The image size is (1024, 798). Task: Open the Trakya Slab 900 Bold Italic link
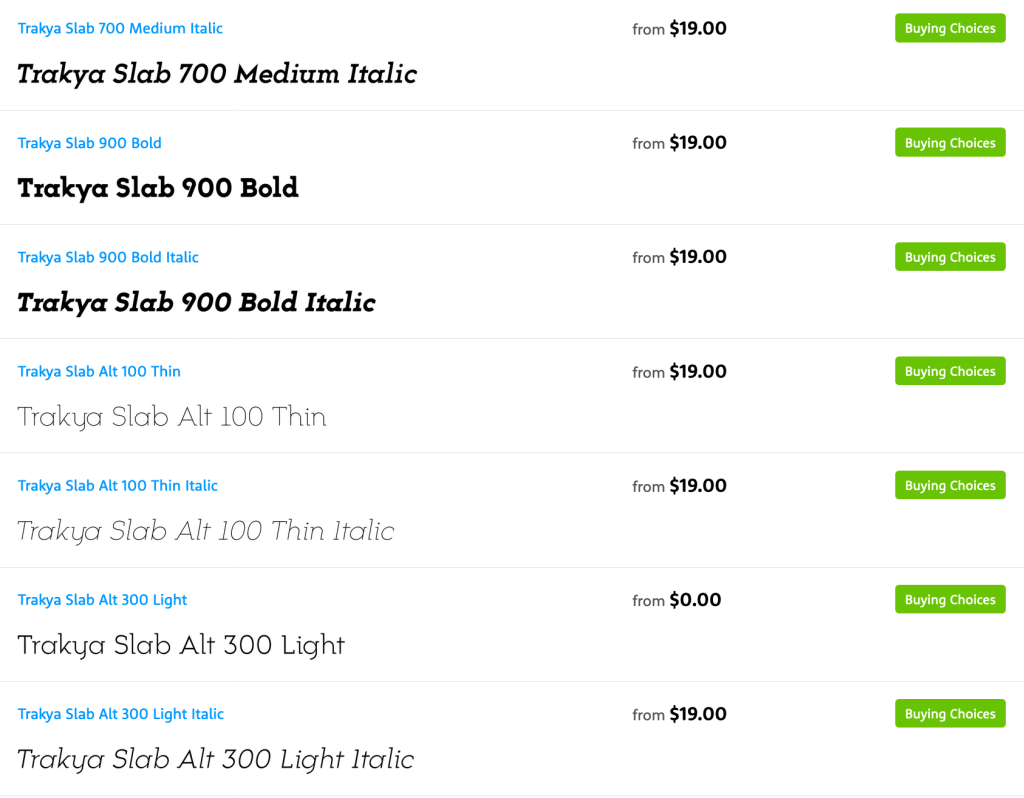108,257
